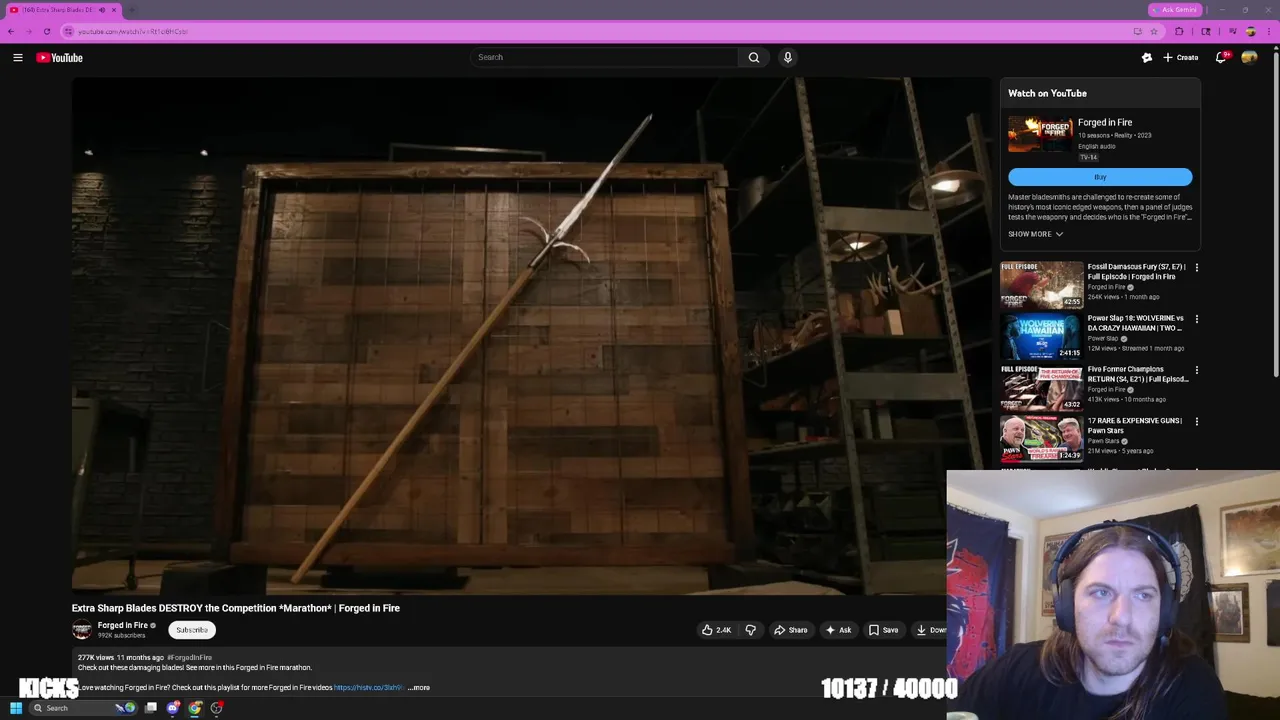The height and width of the screenshot is (720, 1280).
Task: Reload the page with the refresh icon
Action: (46, 31)
